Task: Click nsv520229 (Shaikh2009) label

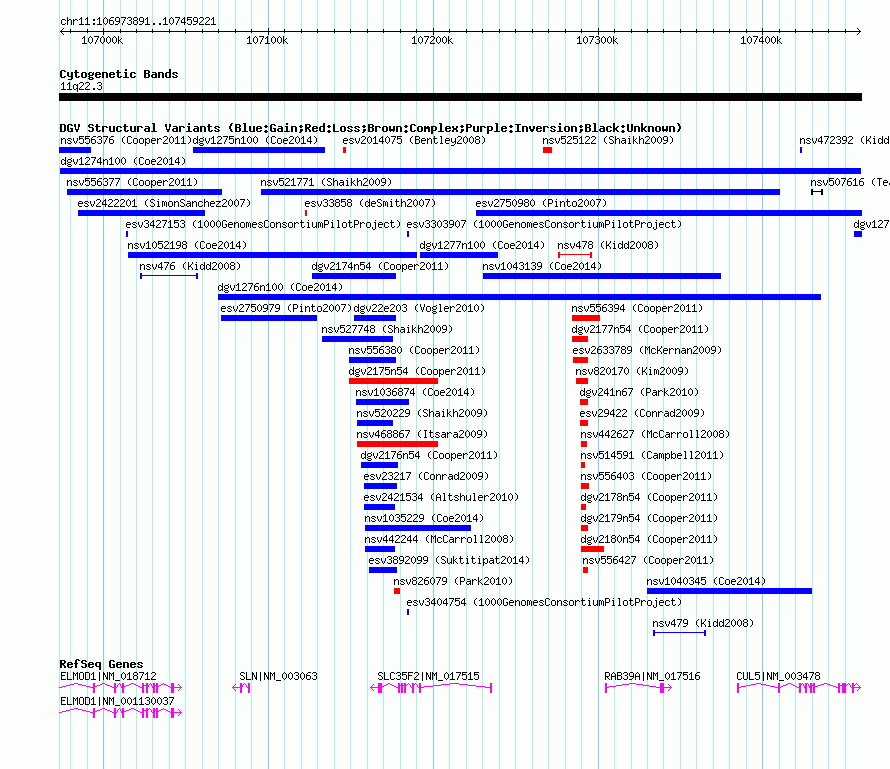Action: coord(422,413)
